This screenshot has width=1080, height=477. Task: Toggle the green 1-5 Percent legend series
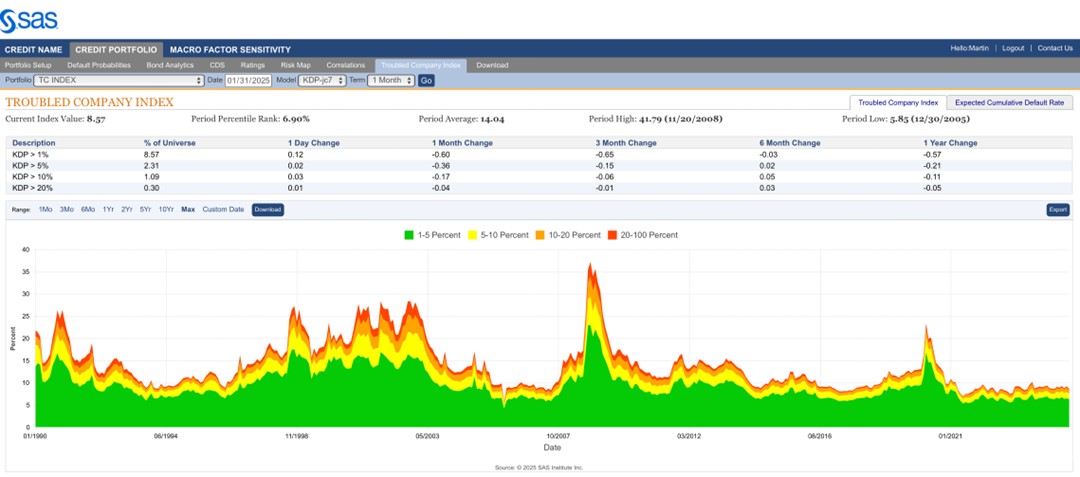pyautogui.click(x=432, y=235)
